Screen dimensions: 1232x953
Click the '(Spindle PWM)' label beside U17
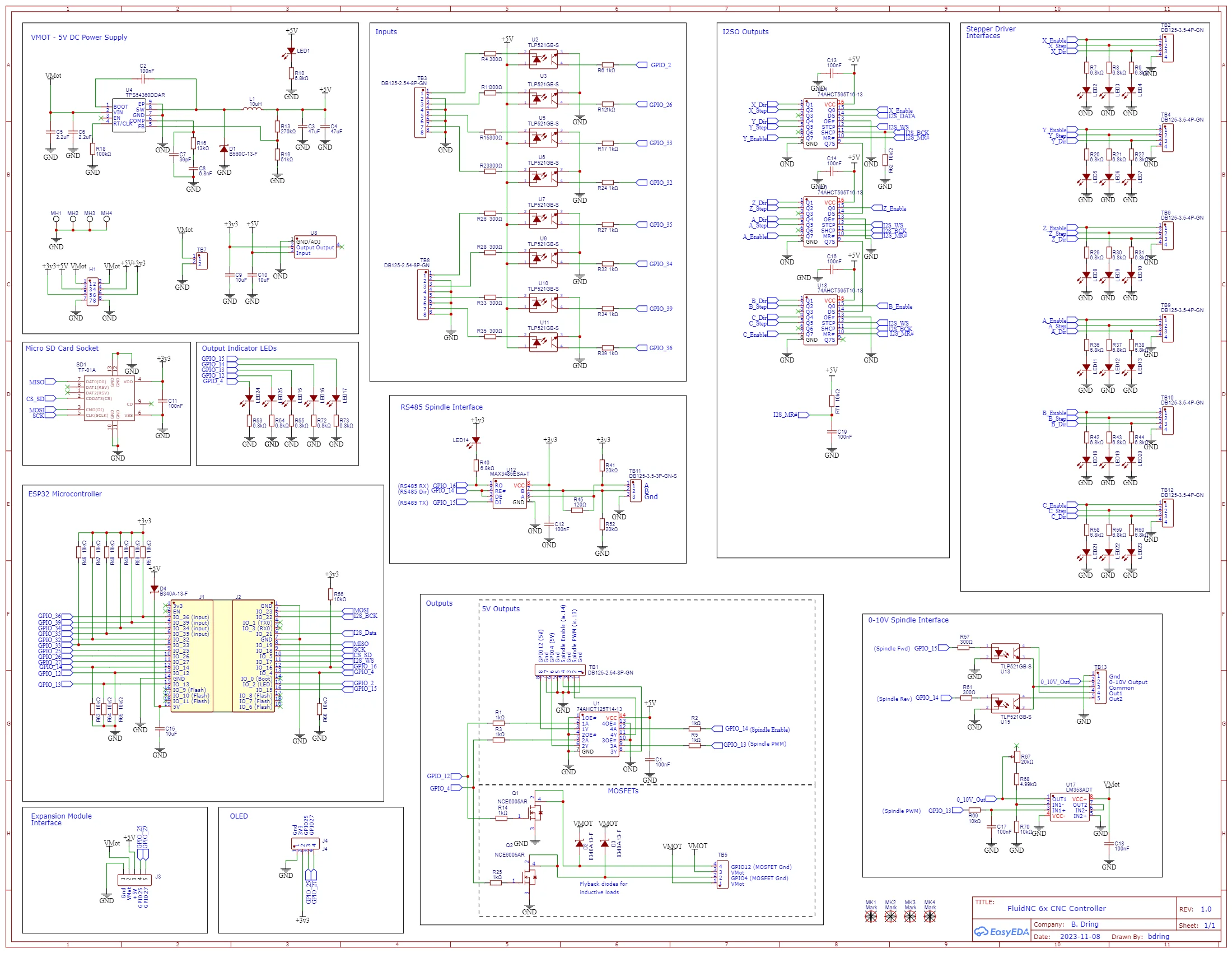(x=902, y=811)
